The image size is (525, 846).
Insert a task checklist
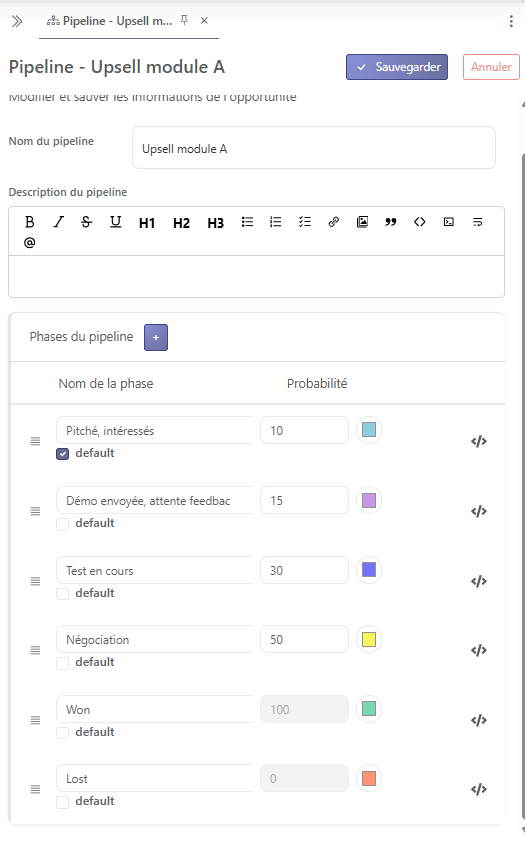pyautogui.click(x=305, y=222)
